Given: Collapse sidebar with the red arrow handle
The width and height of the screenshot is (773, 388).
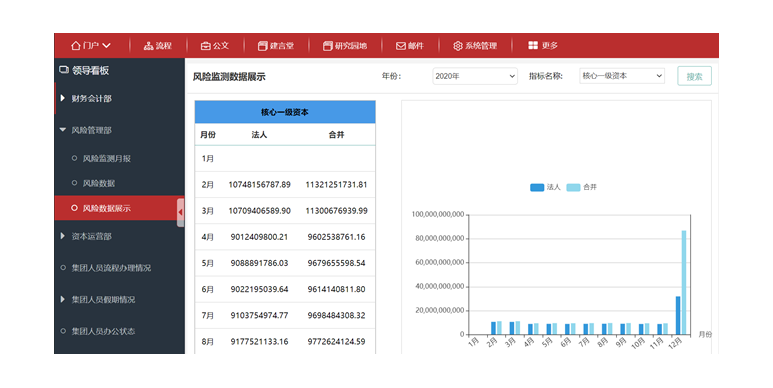Looking at the screenshot, I should [x=180, y=212].
